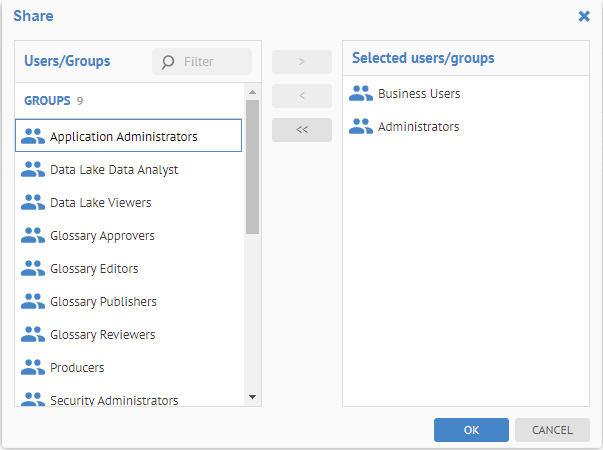The width and height of the screenshot is (603, 450).
Task: Select Glossary Editors group
Action: (94, 269)
